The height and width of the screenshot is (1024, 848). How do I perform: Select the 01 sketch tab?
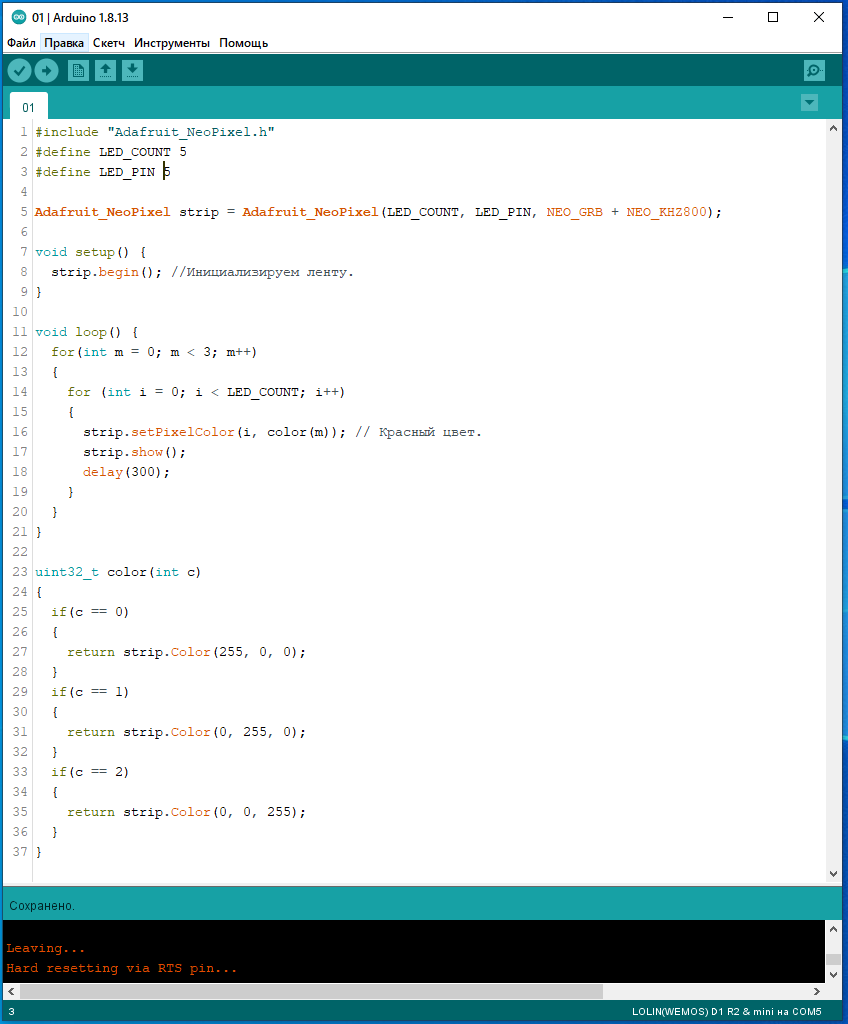(29, 107)
